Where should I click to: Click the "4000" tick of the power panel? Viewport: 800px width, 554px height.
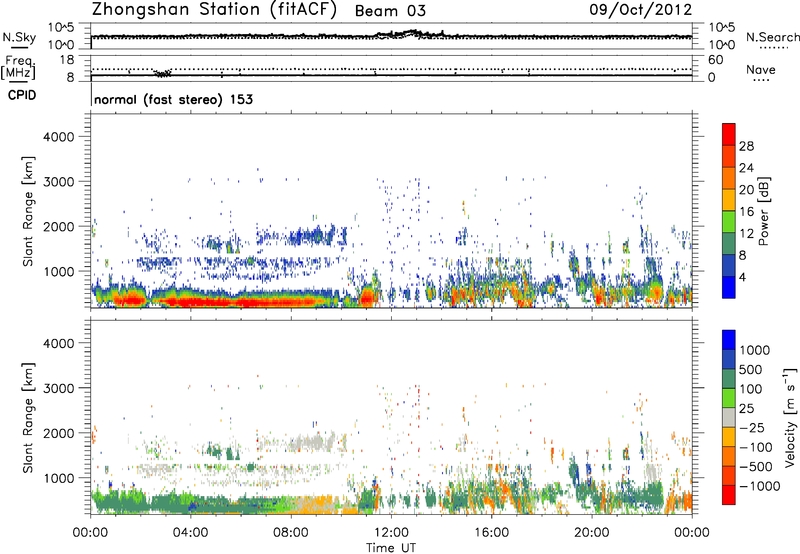click(x=58, y=137)
